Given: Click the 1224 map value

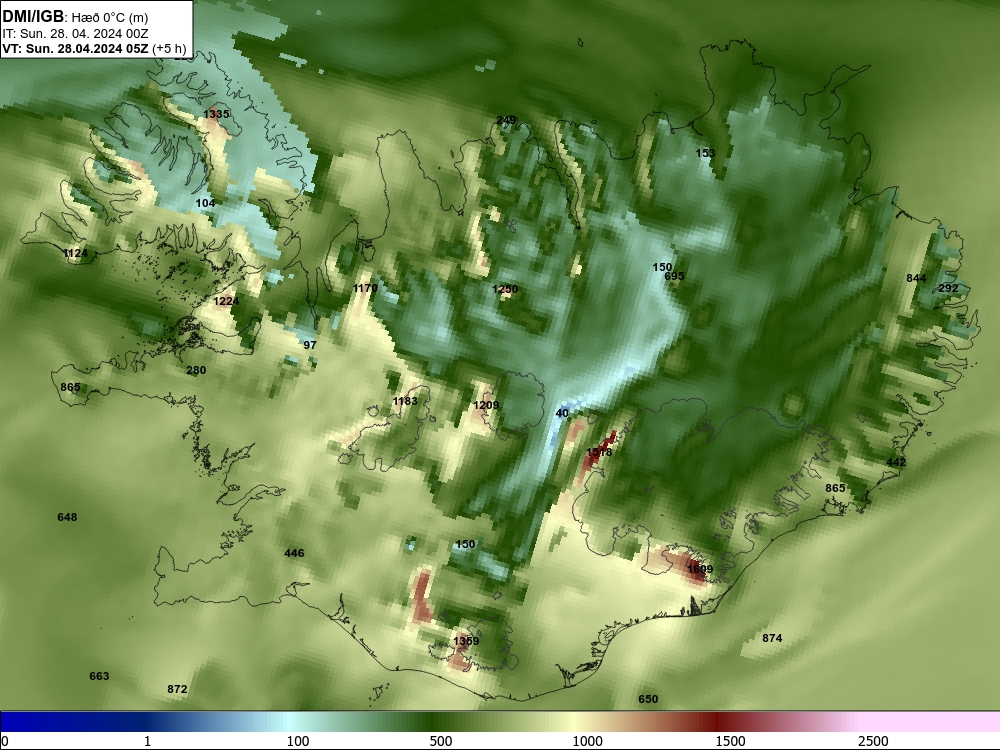Looking at the screenshot, I should (226, 301).
